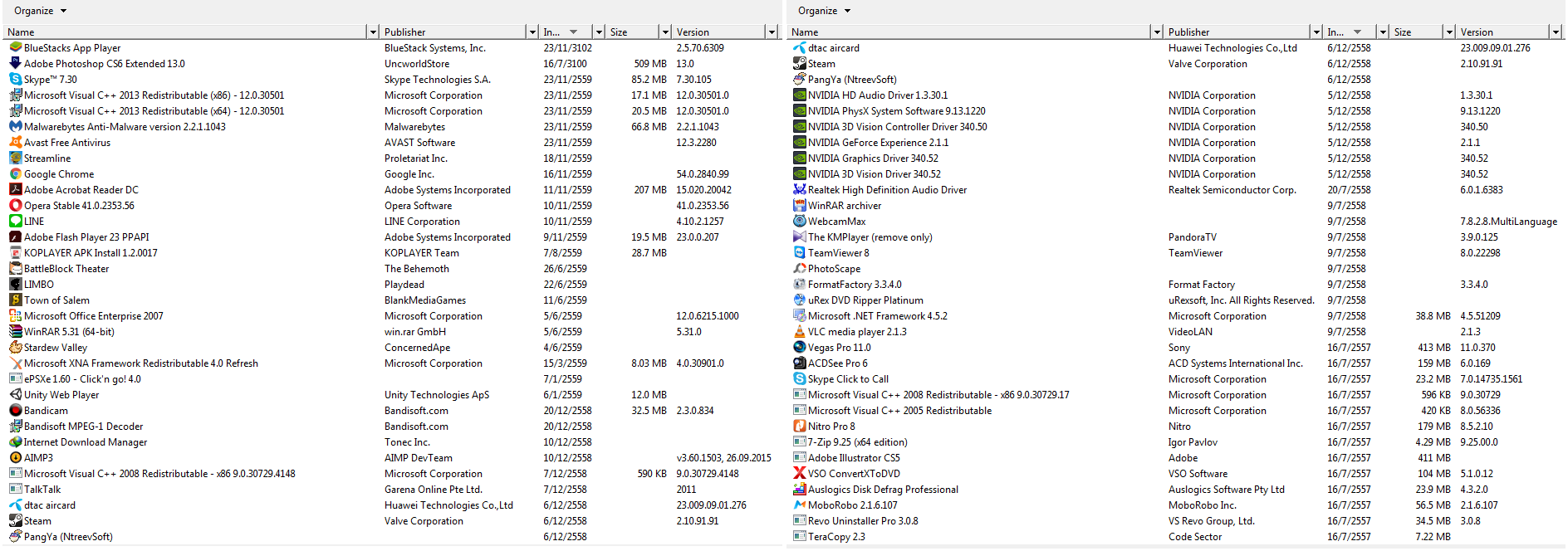Click the Vegas Pro 11.0 icon
Viewport: 1568px width, 551px height.
pos(800,348)
